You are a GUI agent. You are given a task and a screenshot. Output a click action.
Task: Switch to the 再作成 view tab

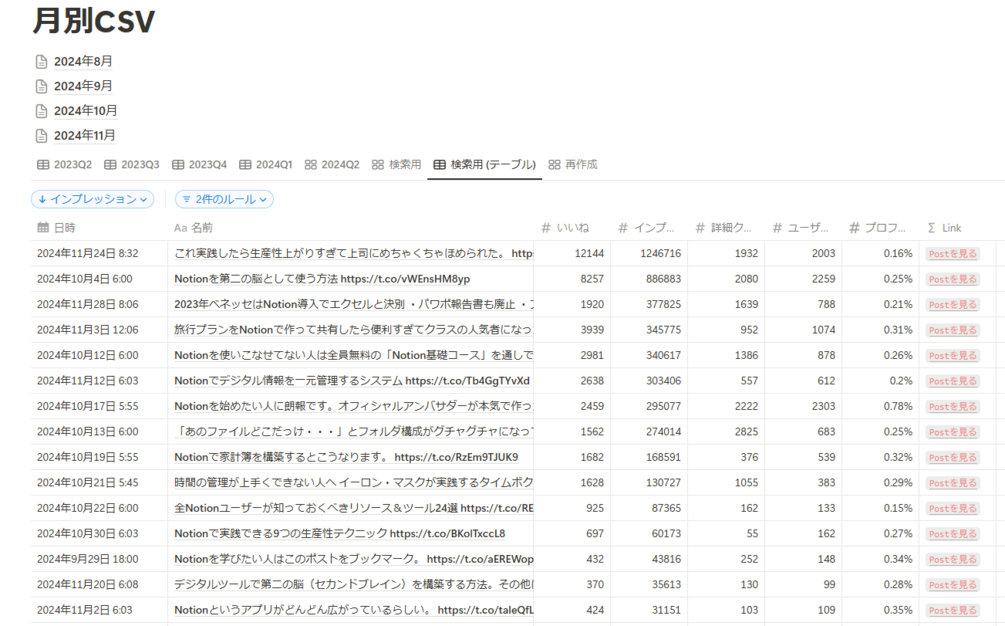tap(573, 165)
